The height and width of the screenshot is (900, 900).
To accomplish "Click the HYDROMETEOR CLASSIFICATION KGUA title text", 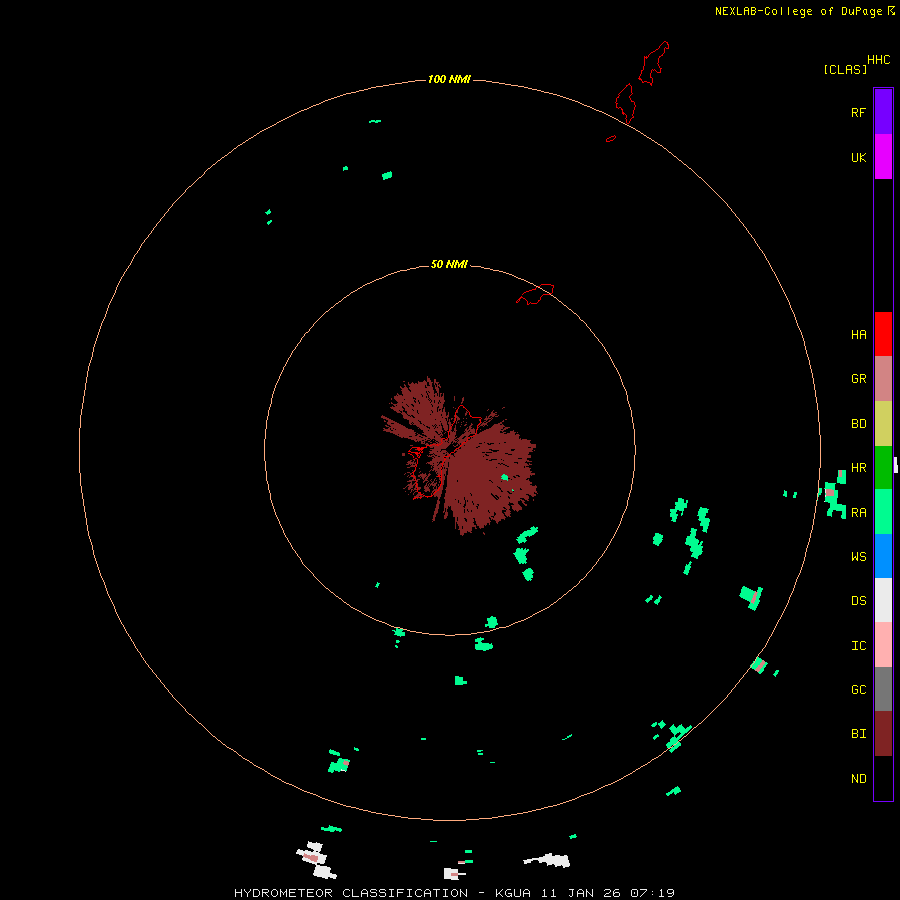I will pos(454,893).
